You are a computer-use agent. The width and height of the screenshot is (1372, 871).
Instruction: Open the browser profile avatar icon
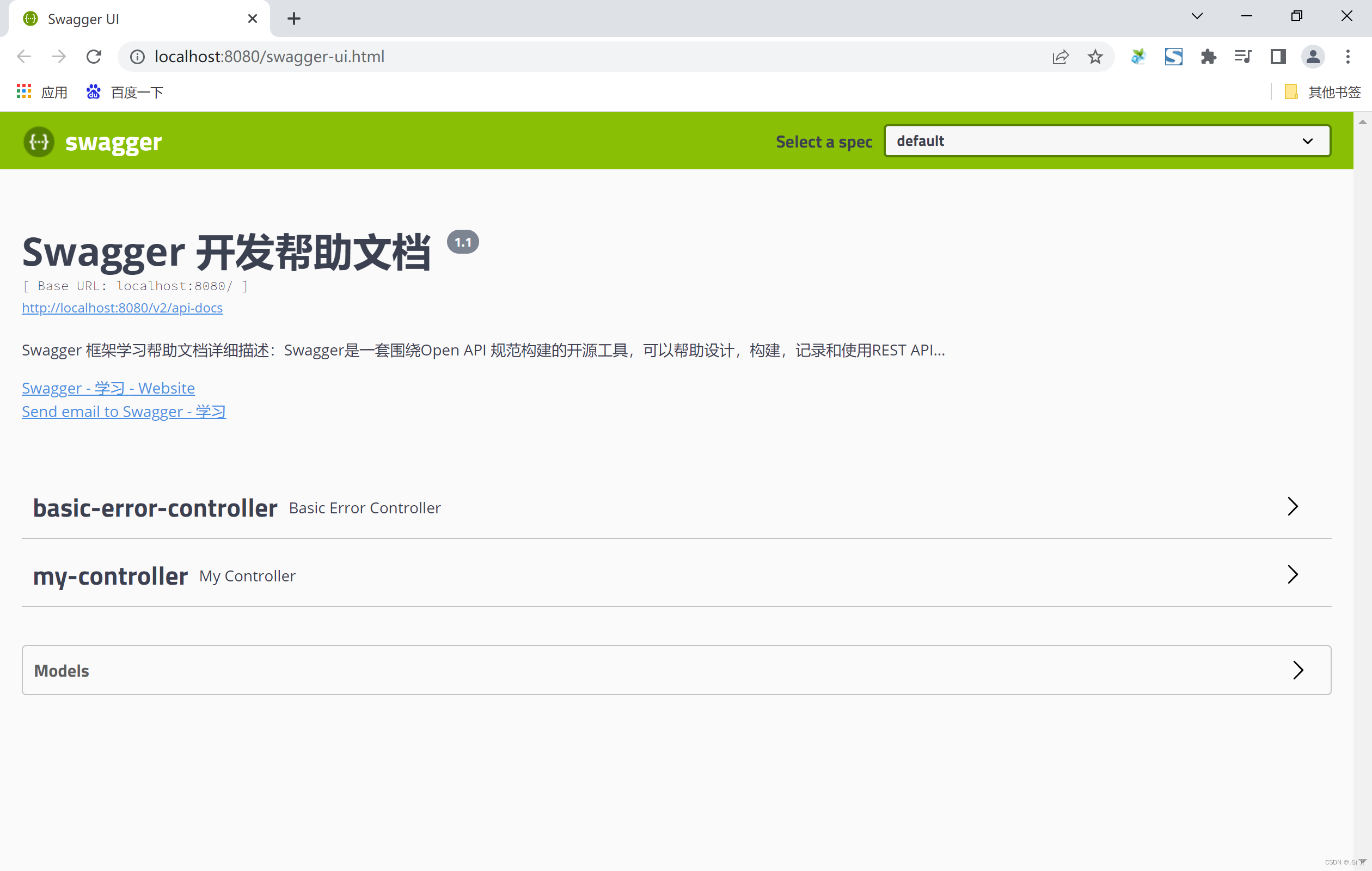point(1312,57)
